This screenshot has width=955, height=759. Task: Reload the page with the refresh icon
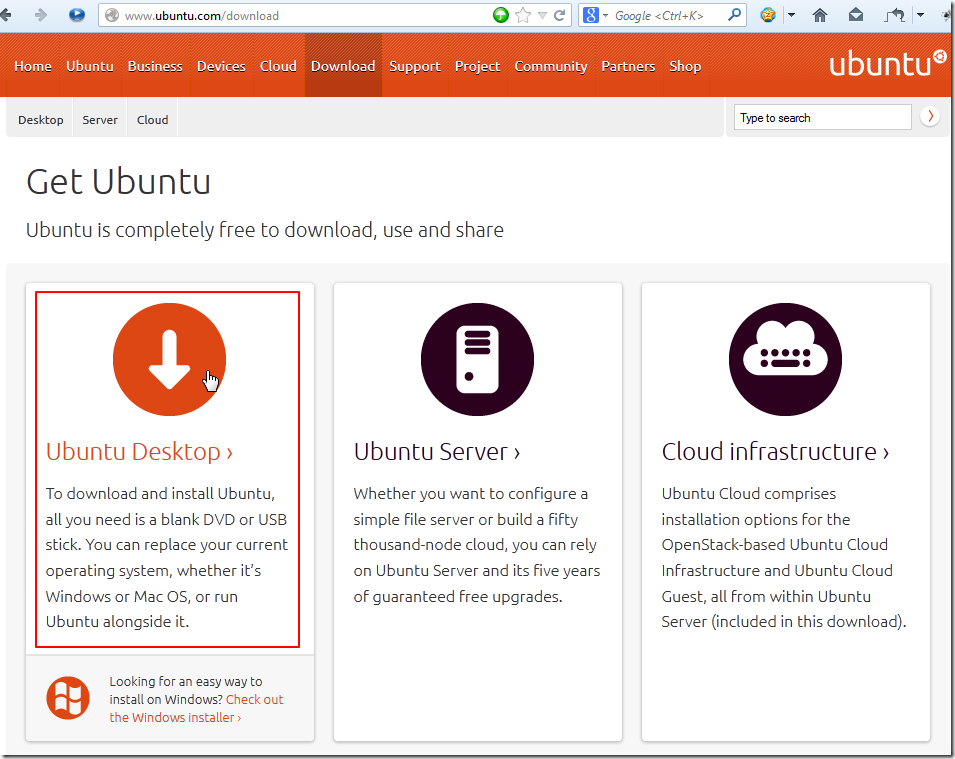pos(559,15)
